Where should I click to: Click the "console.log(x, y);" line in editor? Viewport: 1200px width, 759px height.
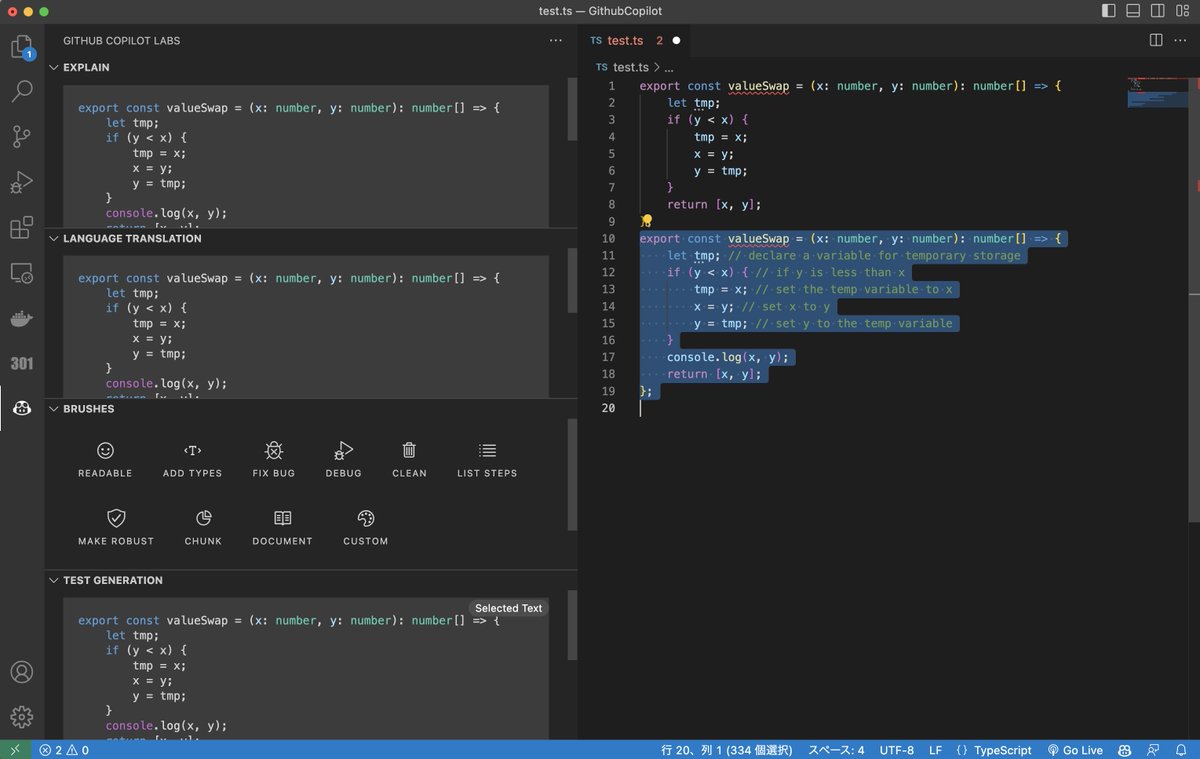point(728,357)
